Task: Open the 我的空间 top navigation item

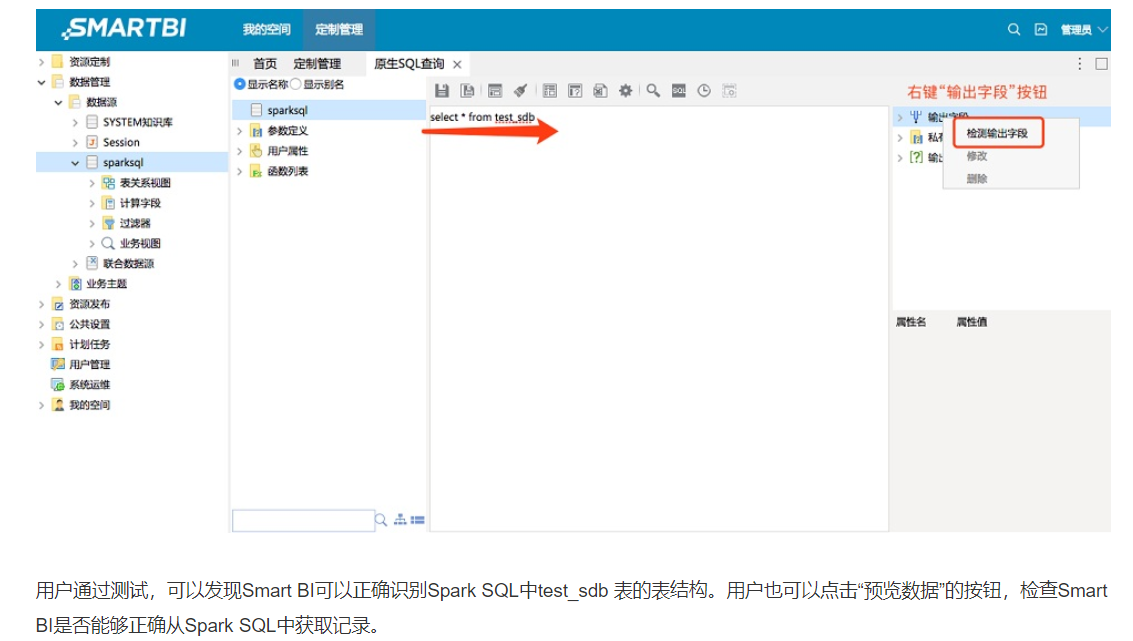Action: click(x=267, y=30)
